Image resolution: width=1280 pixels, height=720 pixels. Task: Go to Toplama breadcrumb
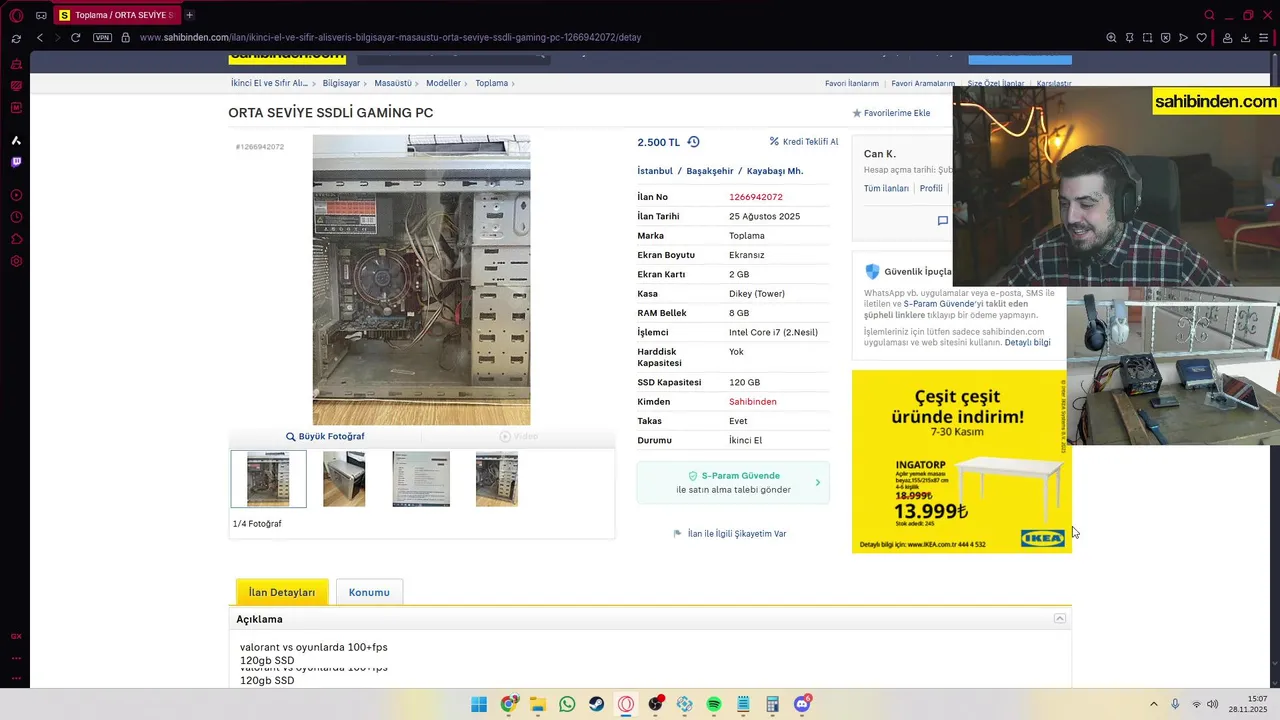(491, 84)
